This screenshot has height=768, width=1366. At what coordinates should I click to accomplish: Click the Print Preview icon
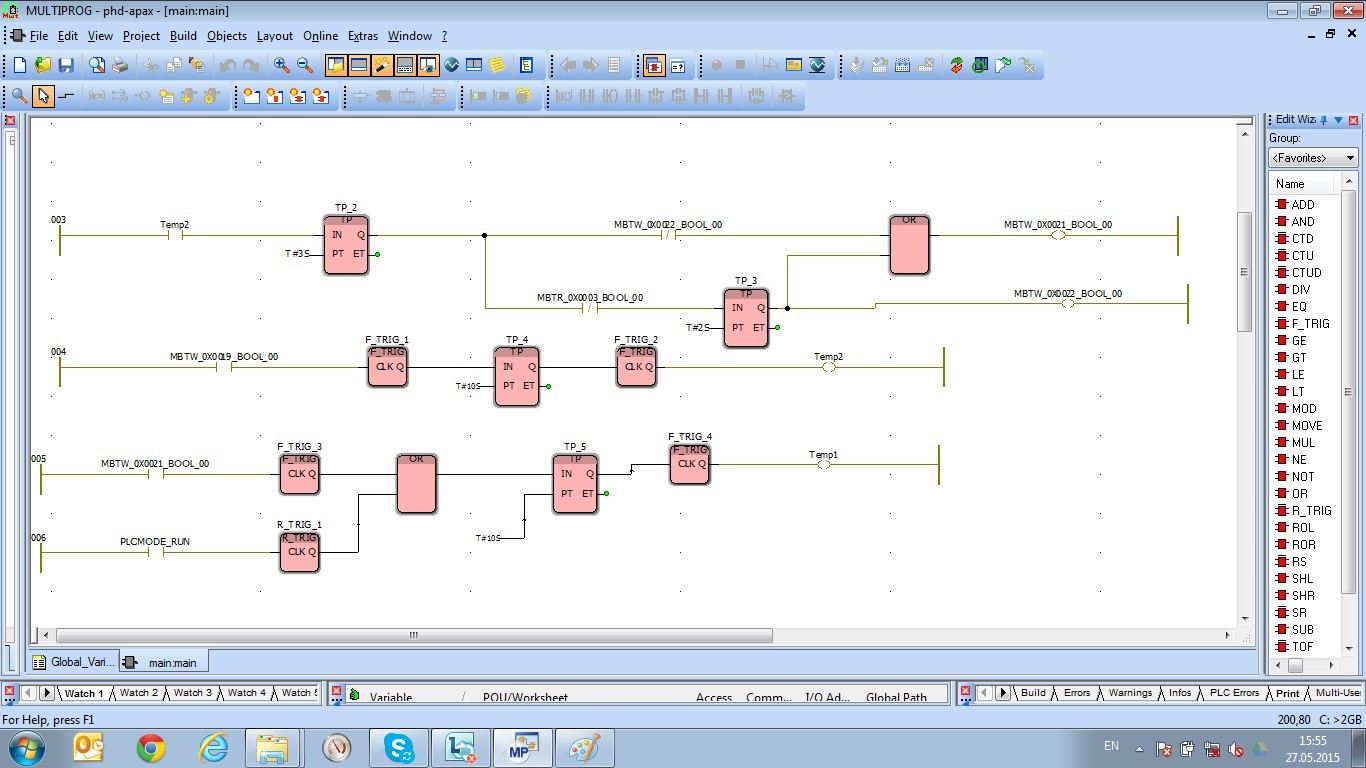97,65
